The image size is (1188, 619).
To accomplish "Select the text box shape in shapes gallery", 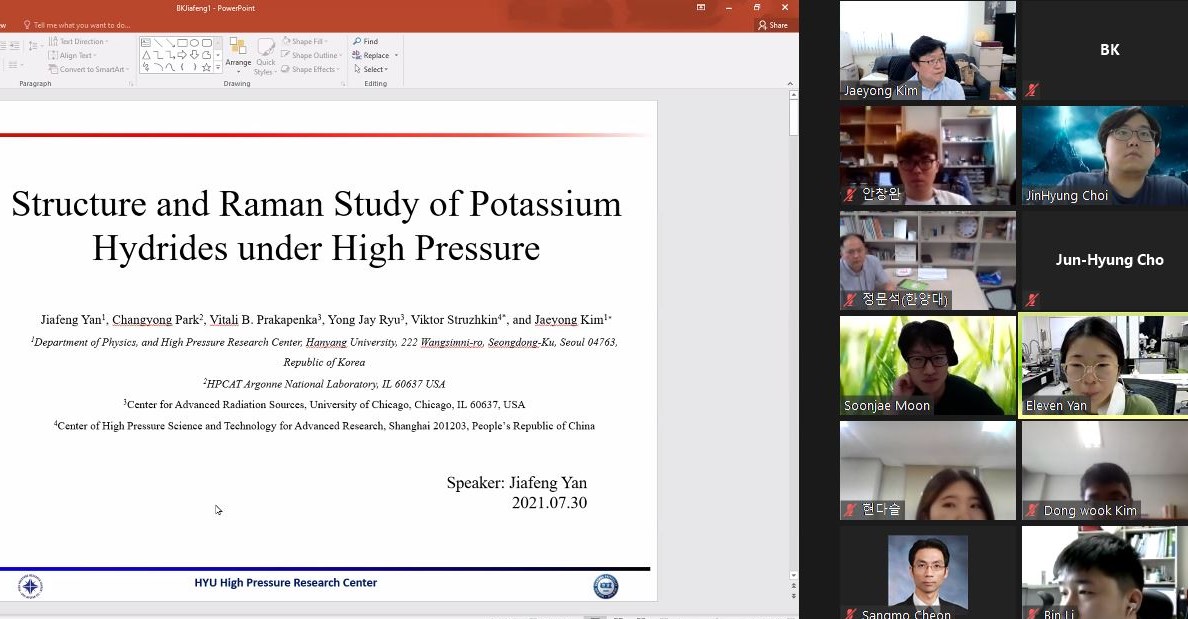I will 146,43.
